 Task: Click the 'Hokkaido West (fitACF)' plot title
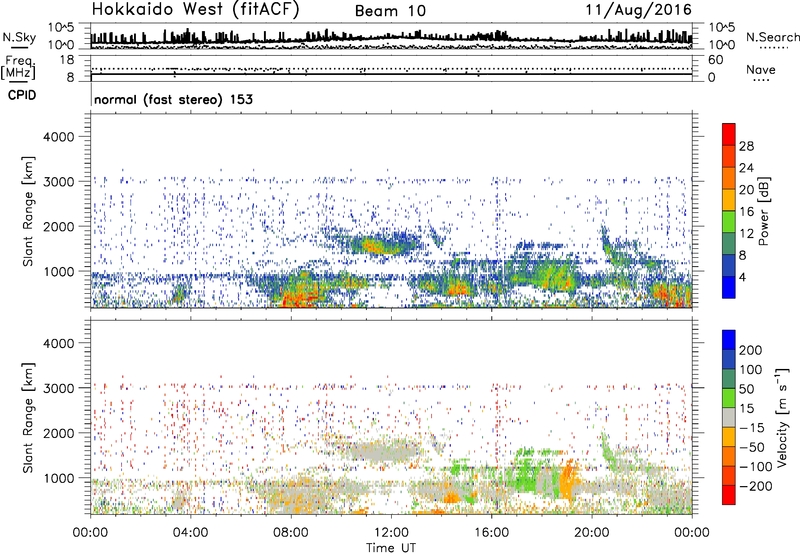tap(195, 9)
